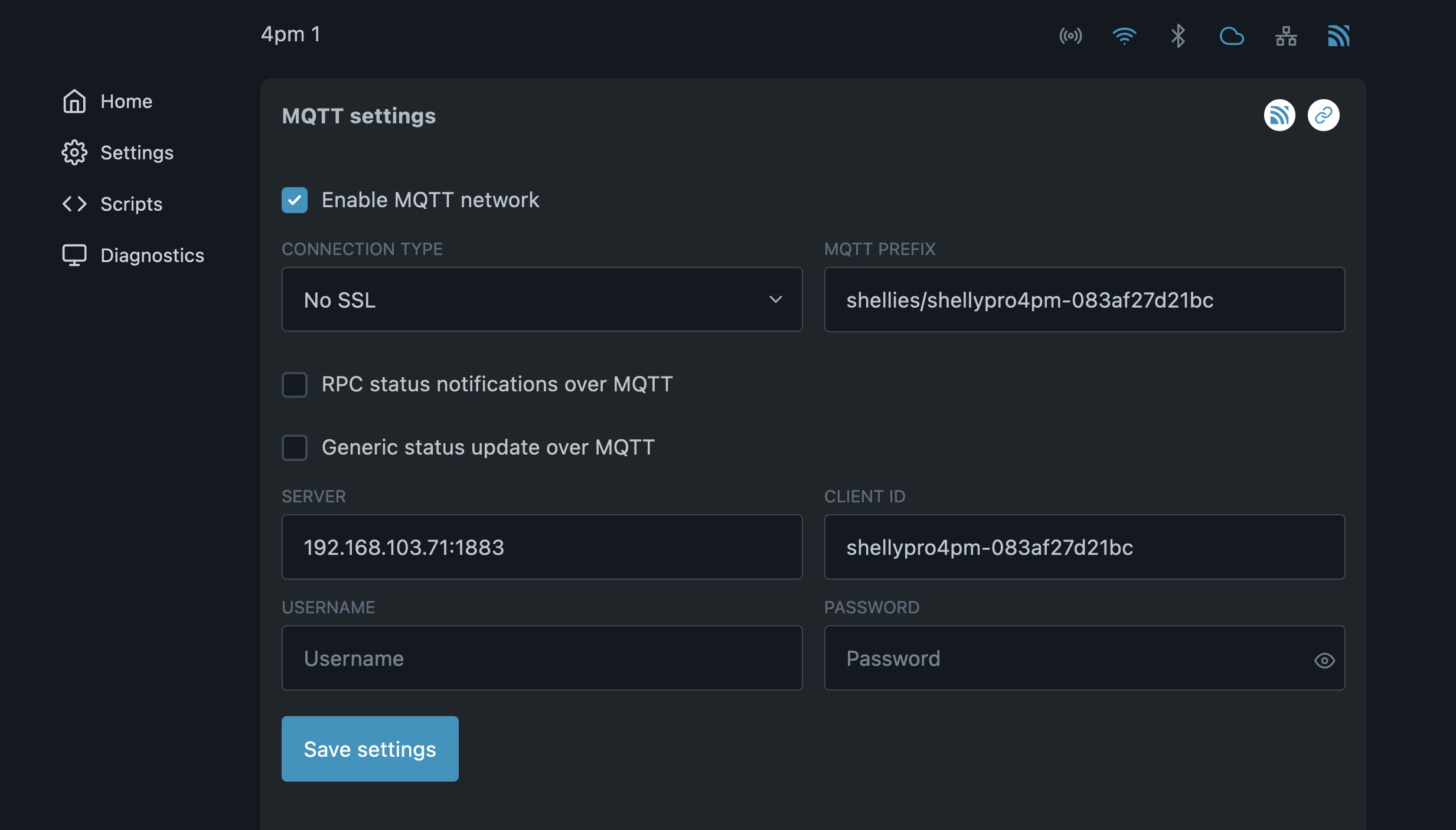Viewport: 1456px width, 830px height.
Task: Click the round MQTT icon in settings card
Action: pos(1279,115)
